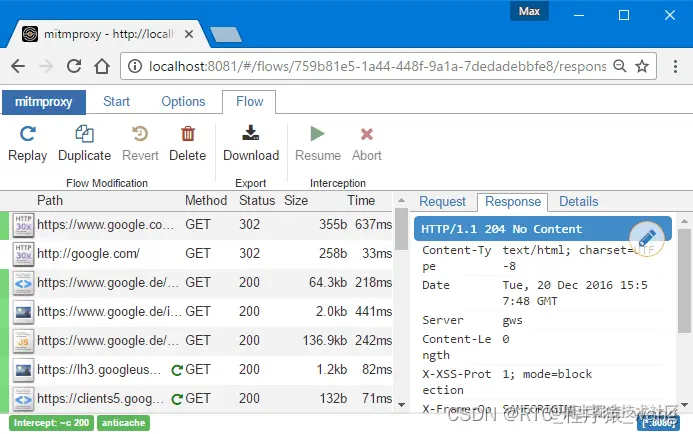
Task: Close the mitmproxy browser tab
Action: (189, 34)
